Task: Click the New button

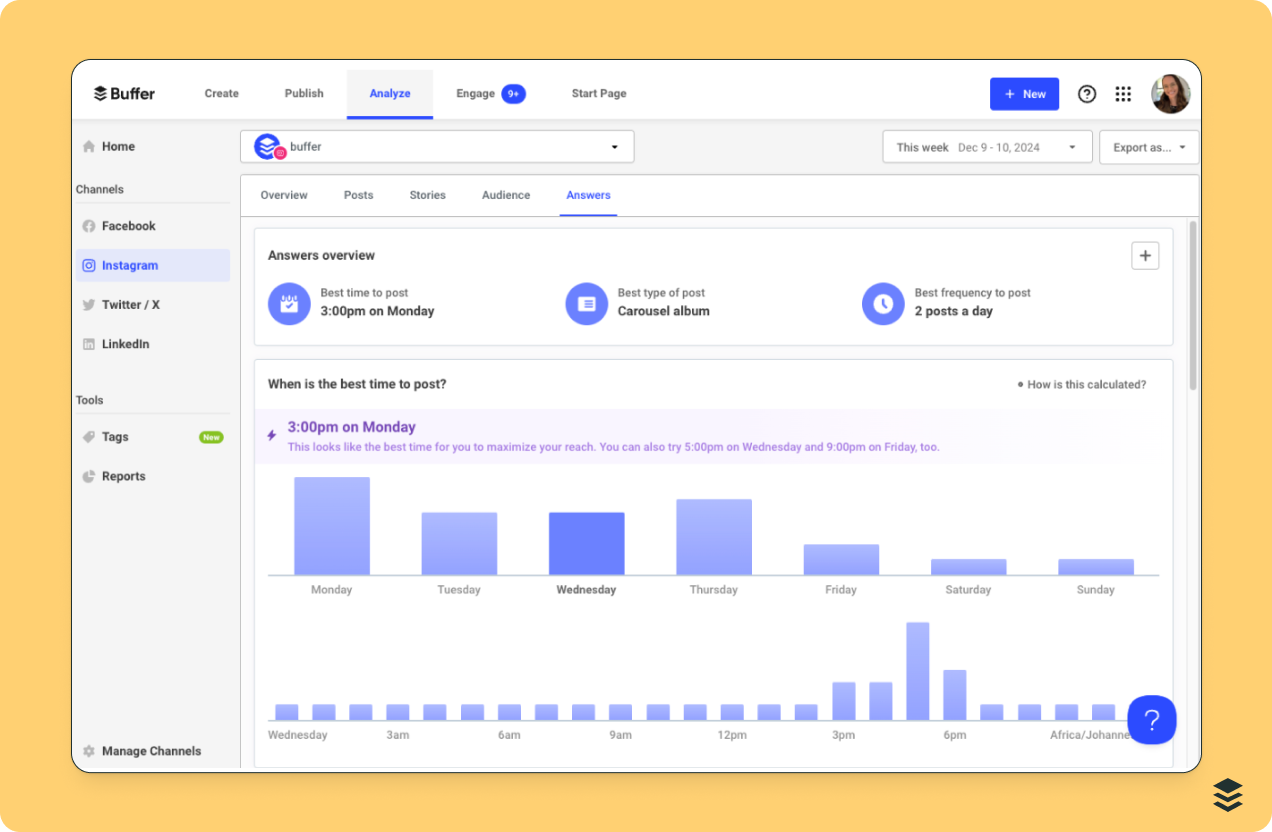Action: [1024, 93]
